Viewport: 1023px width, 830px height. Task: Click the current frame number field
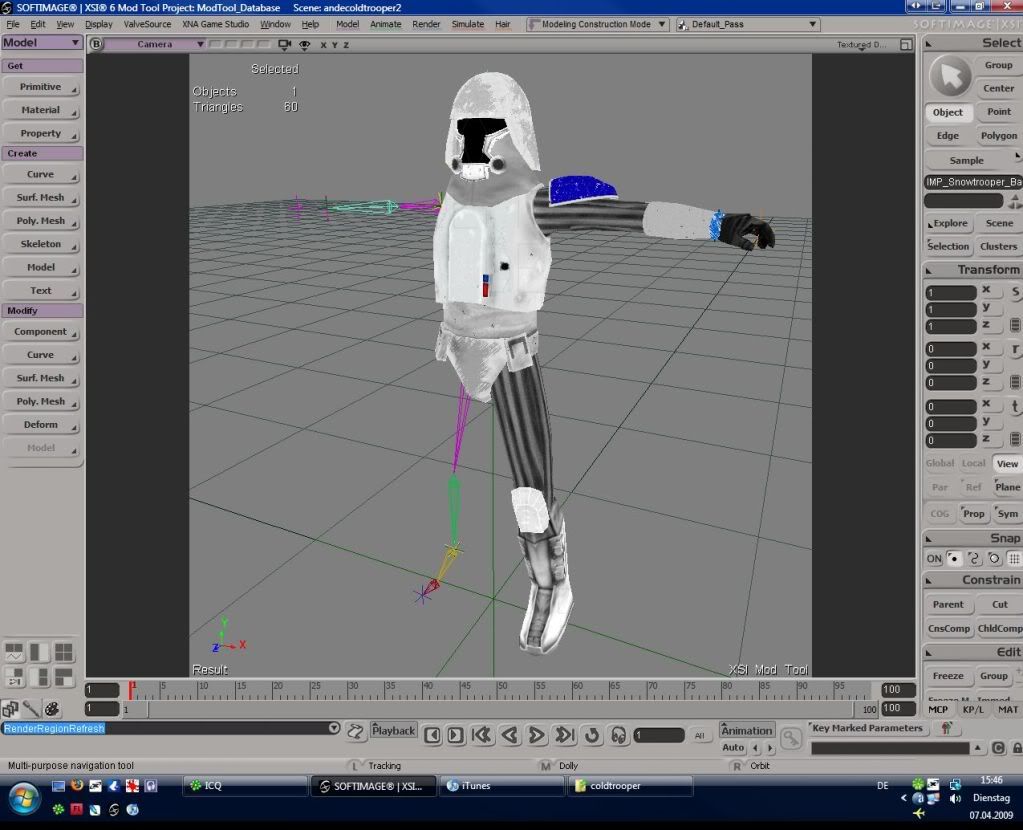[x=659, y=735]
